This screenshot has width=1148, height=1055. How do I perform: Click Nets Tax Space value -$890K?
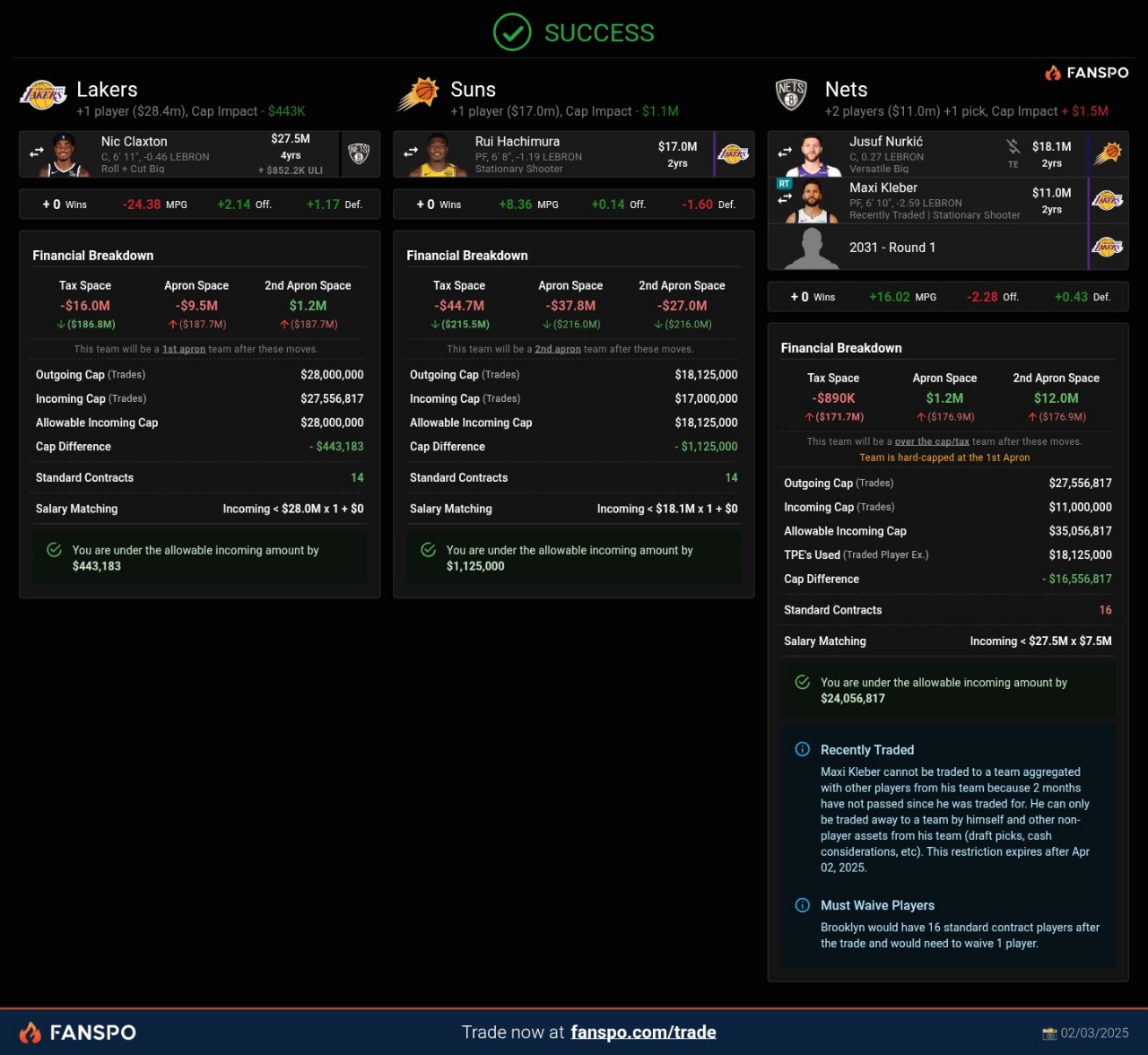point(833,398)
